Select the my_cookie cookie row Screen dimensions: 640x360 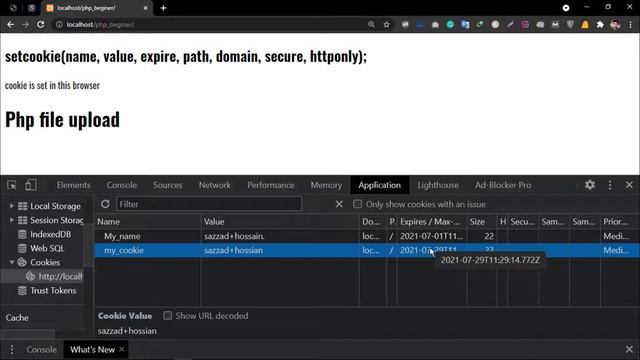(x=367, y=250)
